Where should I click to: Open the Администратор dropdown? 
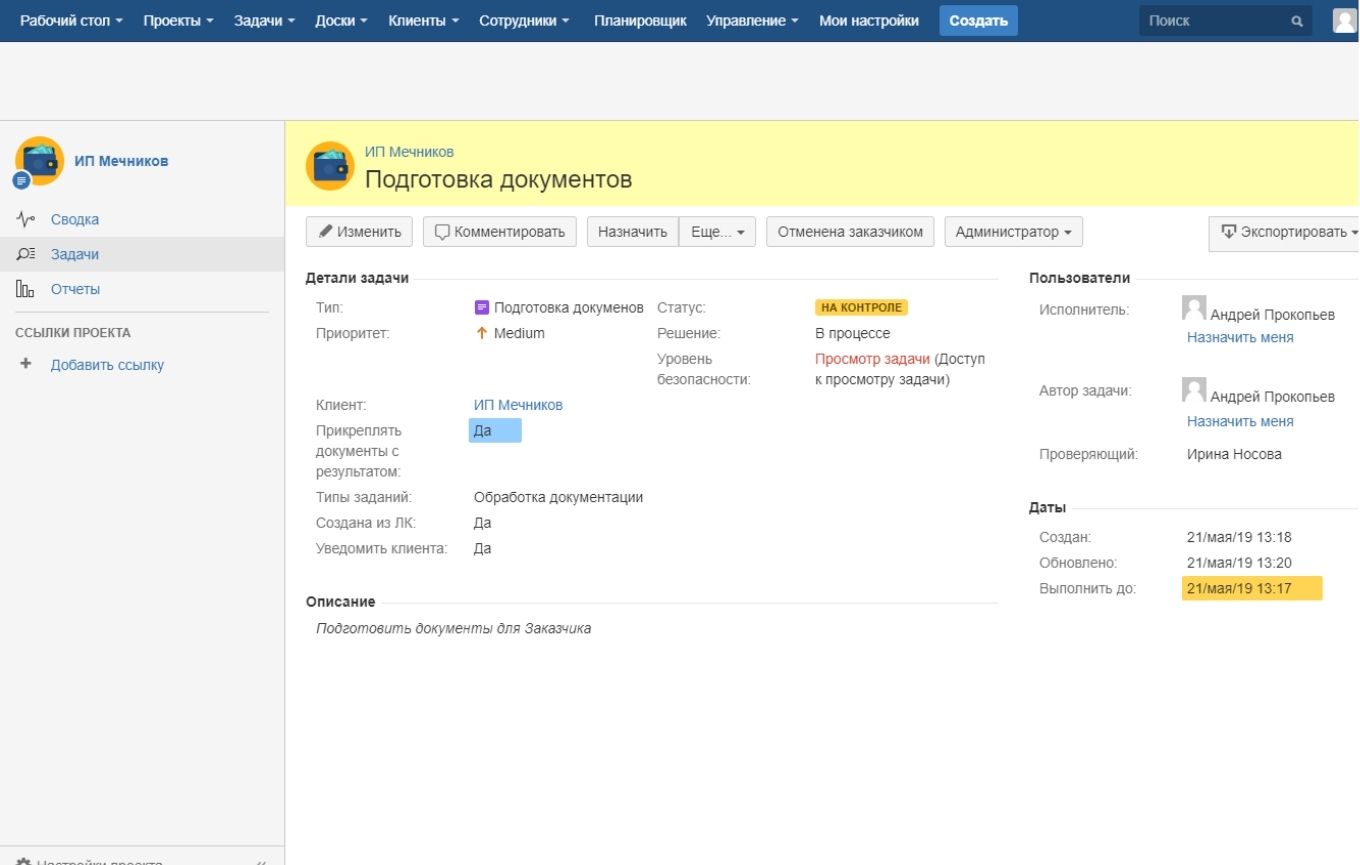(1013, 232)
